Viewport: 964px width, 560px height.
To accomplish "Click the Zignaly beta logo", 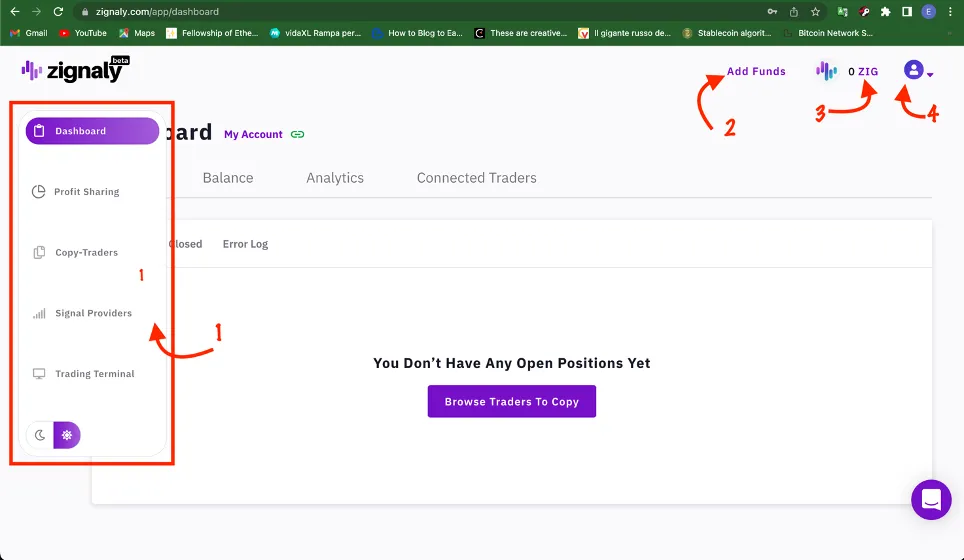I will click(75, 69).
